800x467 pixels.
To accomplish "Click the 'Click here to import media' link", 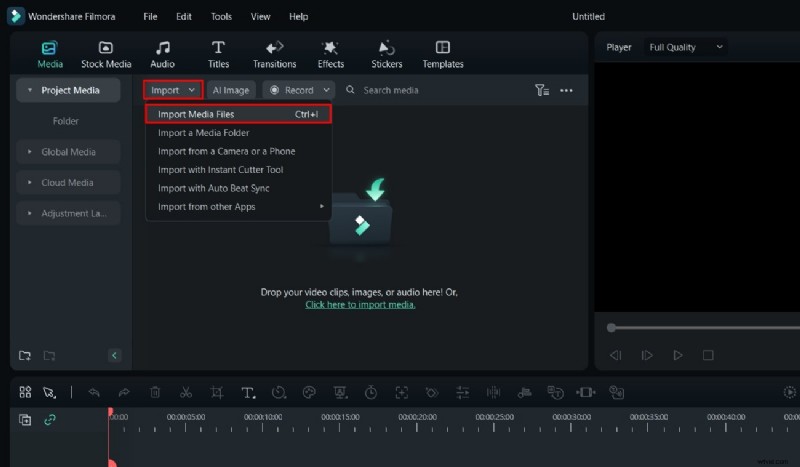I will [x=360, y=305].
